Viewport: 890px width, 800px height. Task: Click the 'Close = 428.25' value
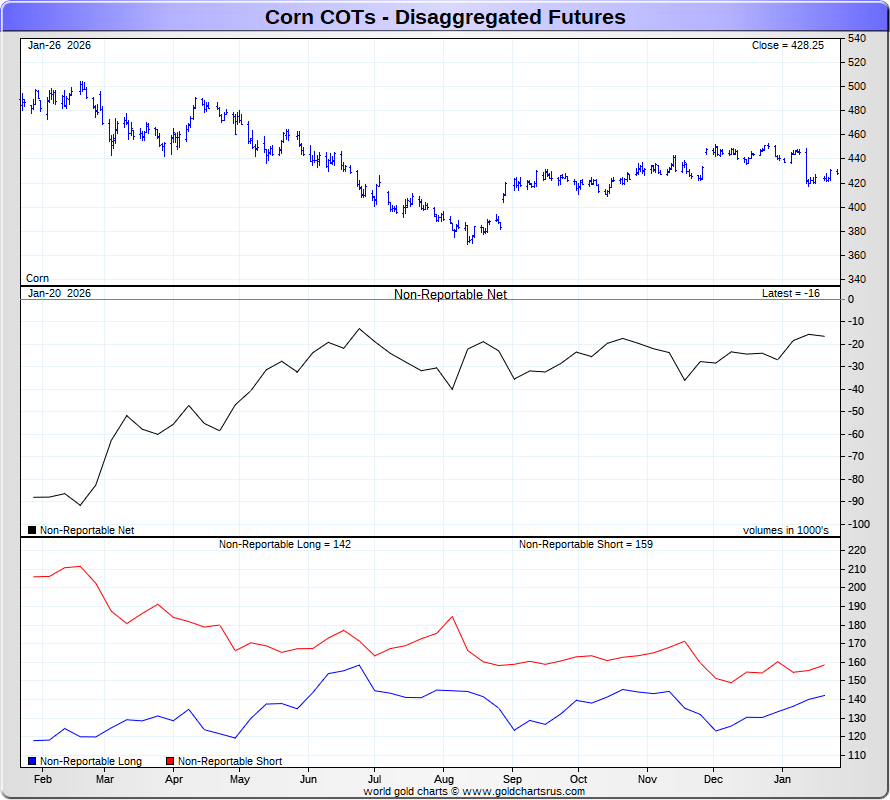pos(787,45)
